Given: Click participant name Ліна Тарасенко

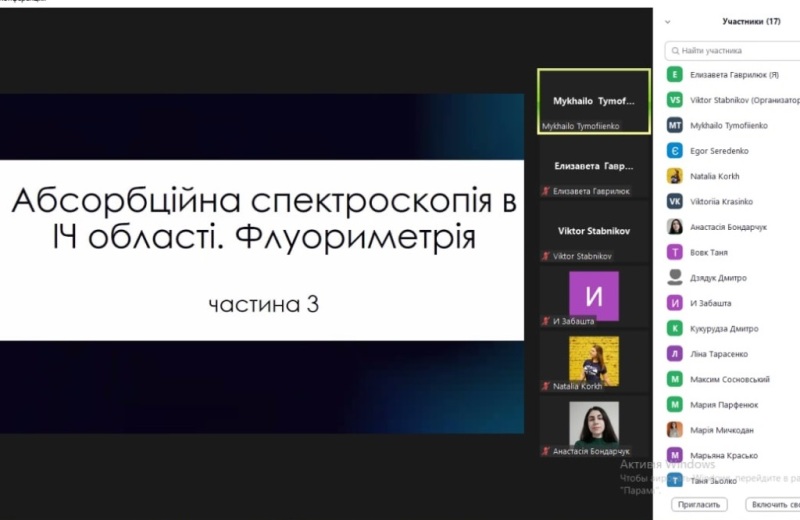Looking at the screenshot, I should pyautogui.click(x=719, y=354).
